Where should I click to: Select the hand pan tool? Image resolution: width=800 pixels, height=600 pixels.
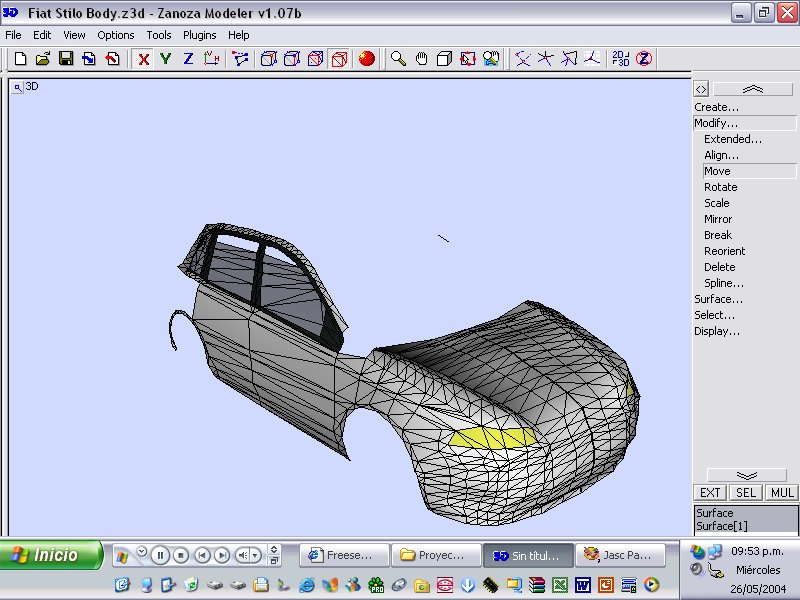click(421, 59)
